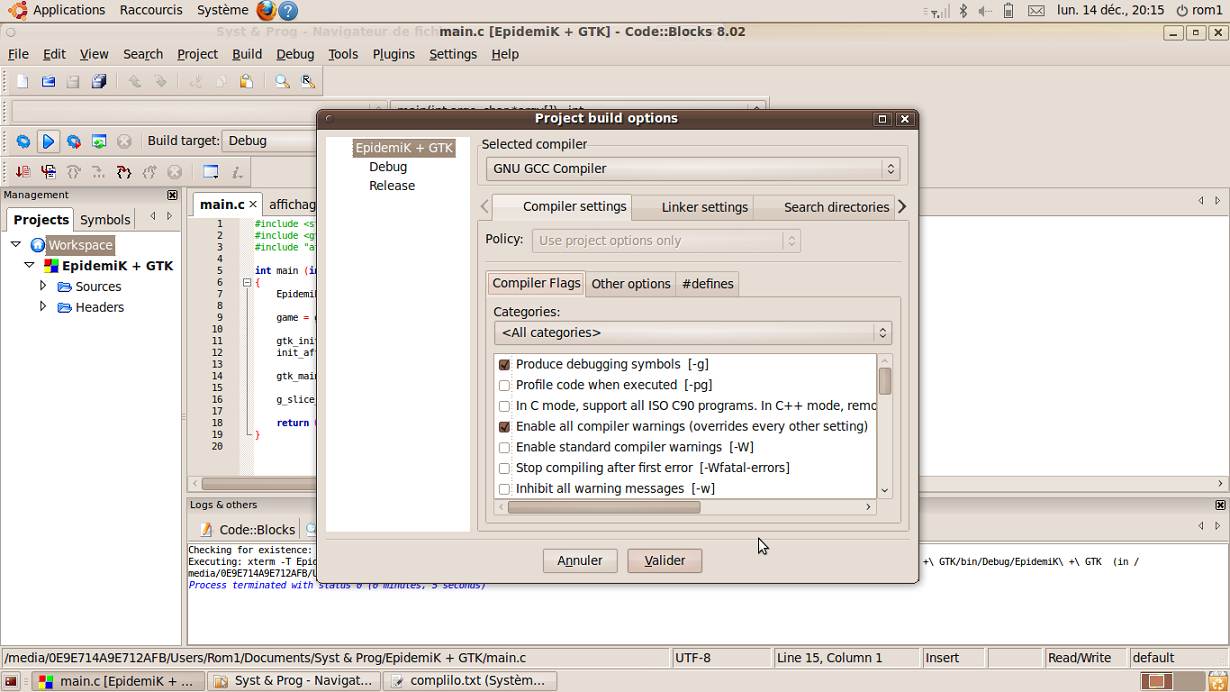Viewport: 1230px width, 692px height.
Task: Click the Annuler button to cancel
Action: coord(580,560)
